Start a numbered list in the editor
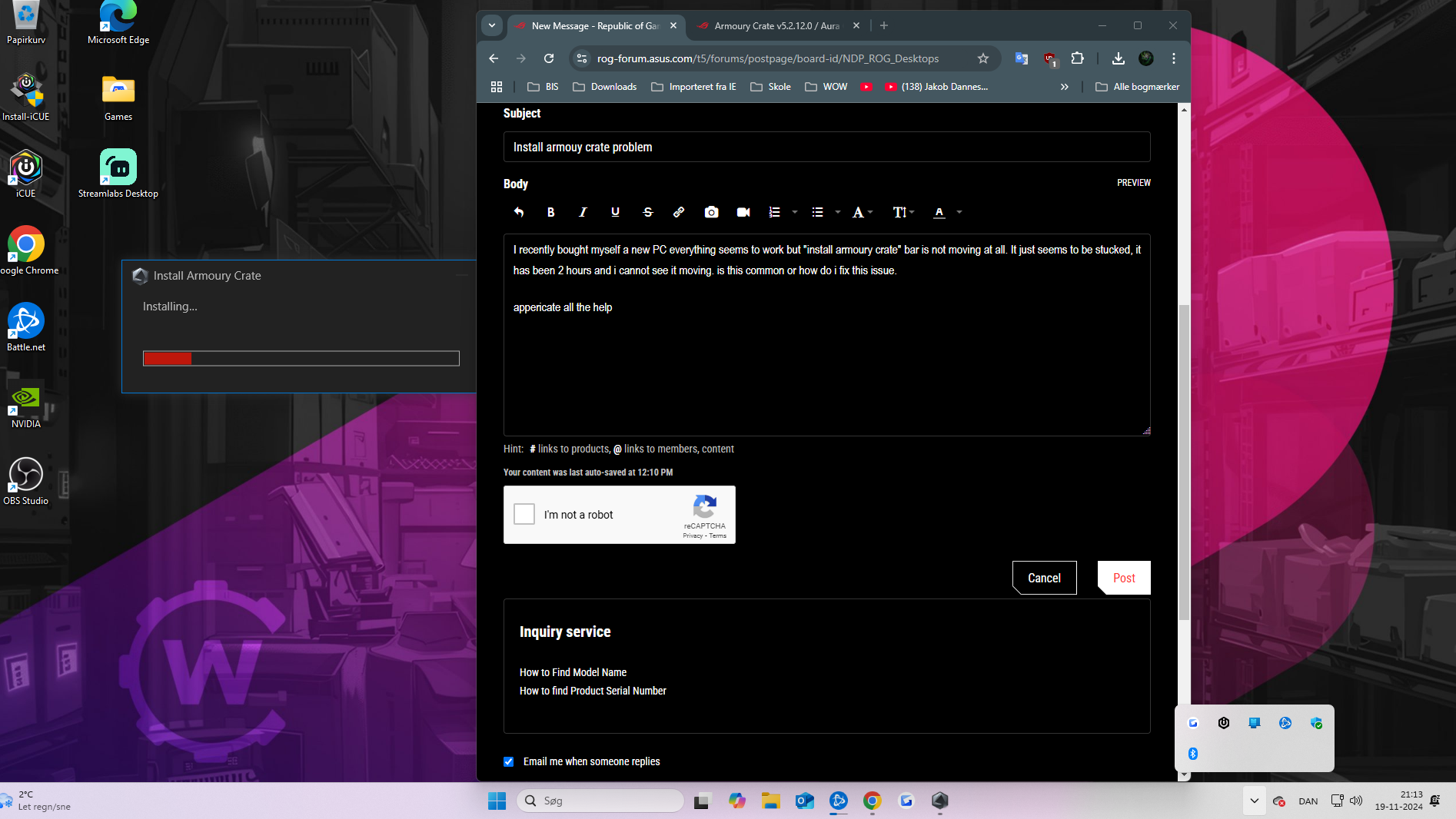This screenshot has height=819, width=1456. pyautogui.click(x=775, y=212)
